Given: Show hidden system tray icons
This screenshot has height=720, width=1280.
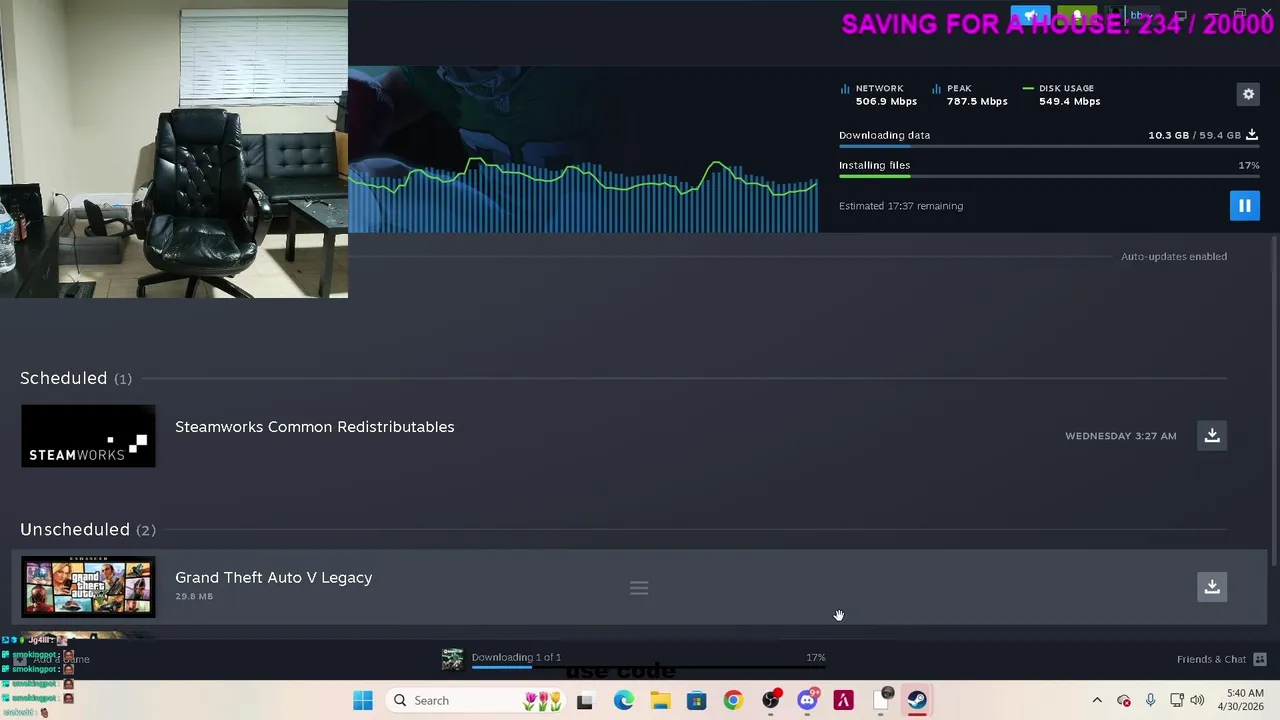Looking at the screenshot, I should 1097,700.
